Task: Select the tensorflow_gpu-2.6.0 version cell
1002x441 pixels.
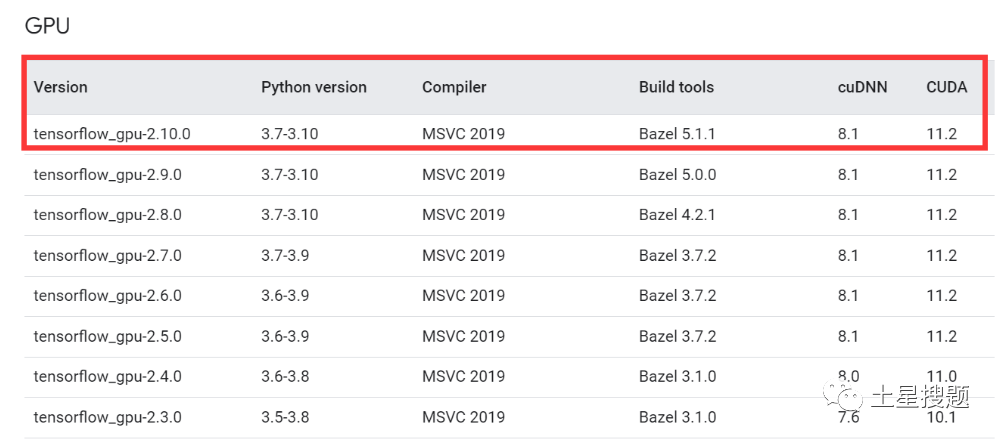Action: [x=107, y=296]
